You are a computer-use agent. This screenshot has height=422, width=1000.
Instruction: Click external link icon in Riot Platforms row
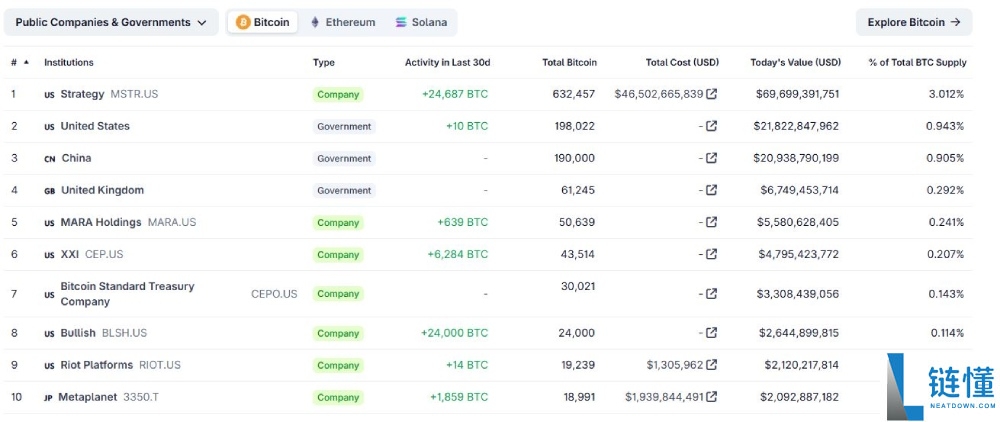click(x=711, y=365)
